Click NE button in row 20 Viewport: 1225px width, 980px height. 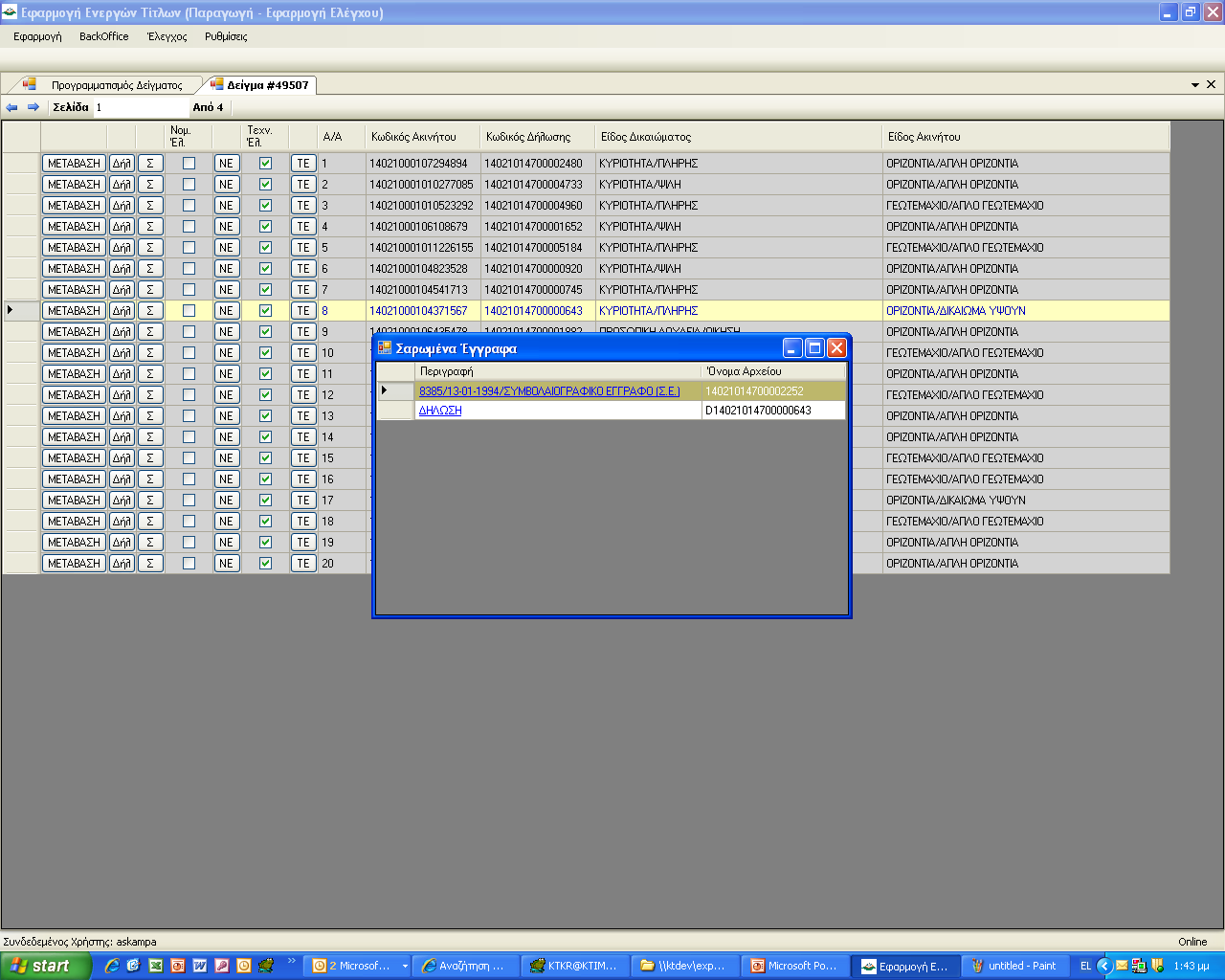(x=227, y=564)
